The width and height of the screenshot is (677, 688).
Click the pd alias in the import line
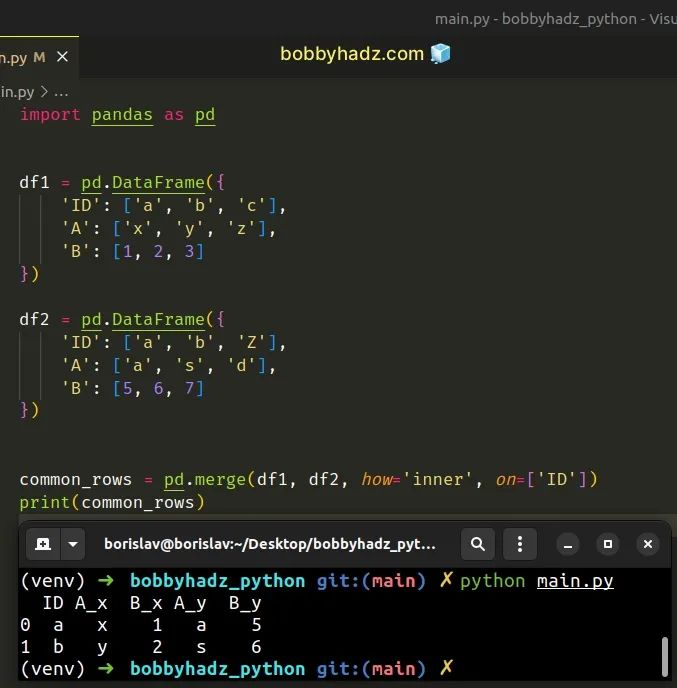click(x=205, y=115)
